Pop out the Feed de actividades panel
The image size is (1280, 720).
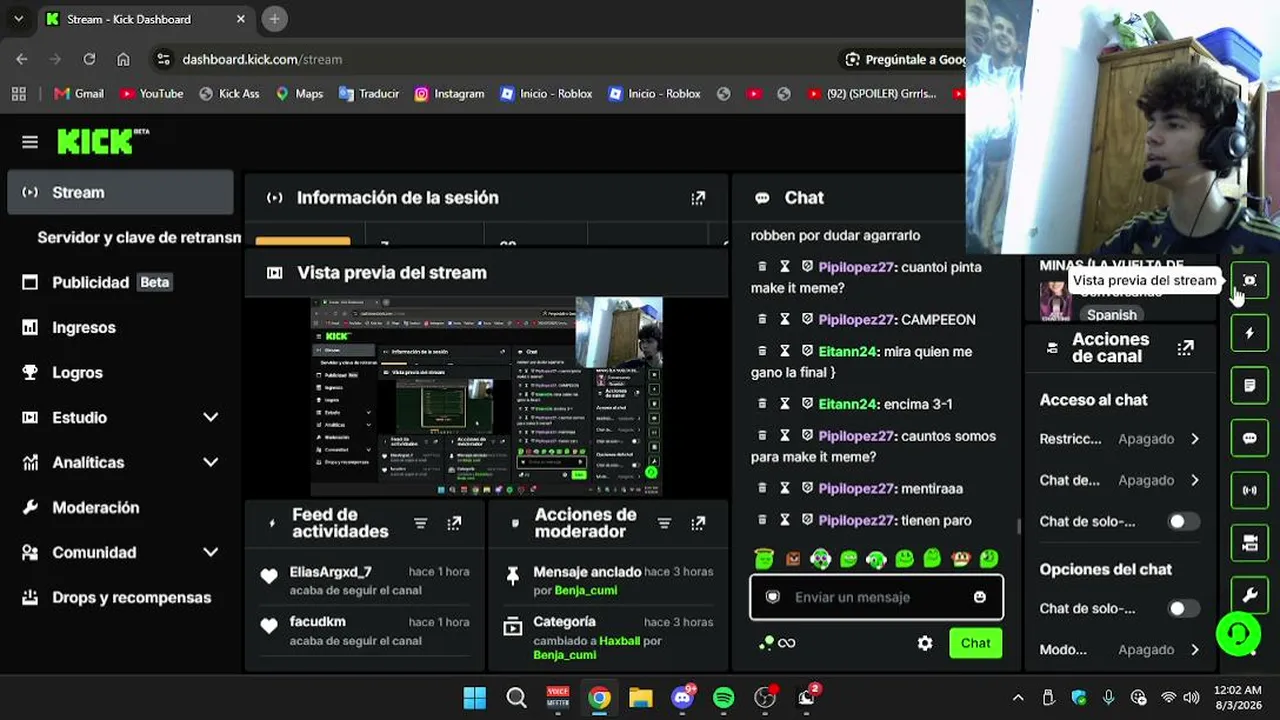tap(454, 523)
